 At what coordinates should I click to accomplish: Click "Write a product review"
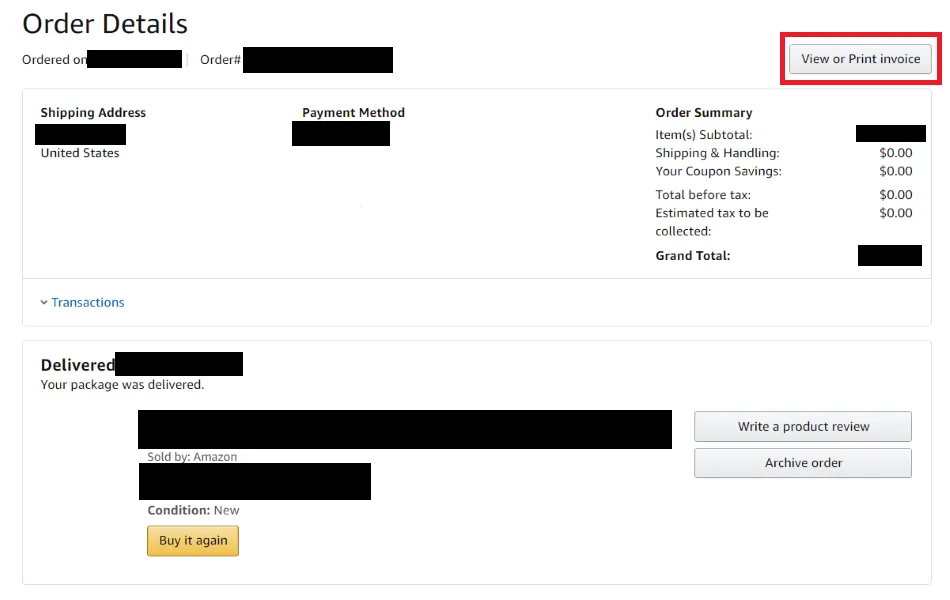click(x=802, y=426)
